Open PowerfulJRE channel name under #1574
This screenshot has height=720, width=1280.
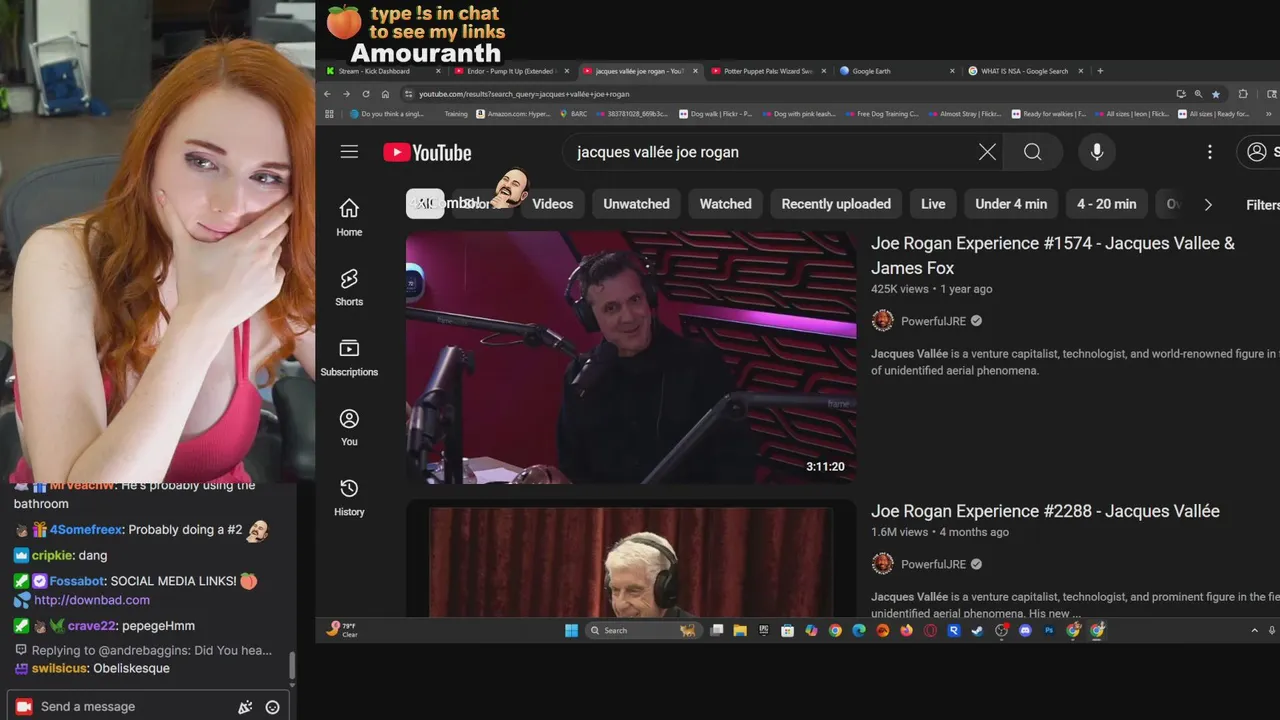[934, 321]
